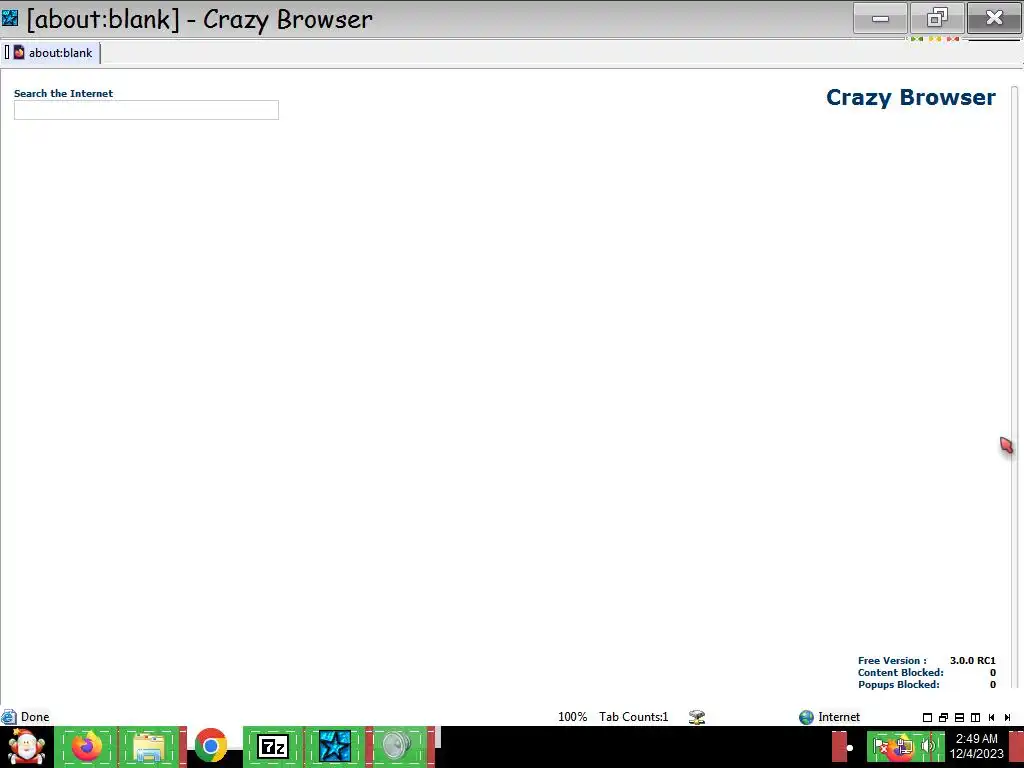The image size is (1024, 768).
Task: Tile tabs vertically via status bar icon
Action: tap(975, 718)
